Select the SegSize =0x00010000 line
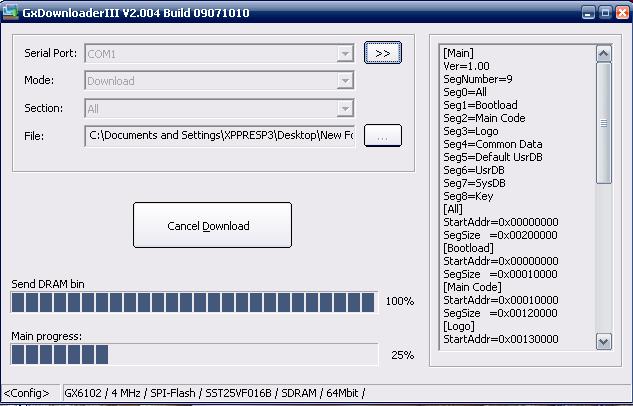 [x=500, y=274]
